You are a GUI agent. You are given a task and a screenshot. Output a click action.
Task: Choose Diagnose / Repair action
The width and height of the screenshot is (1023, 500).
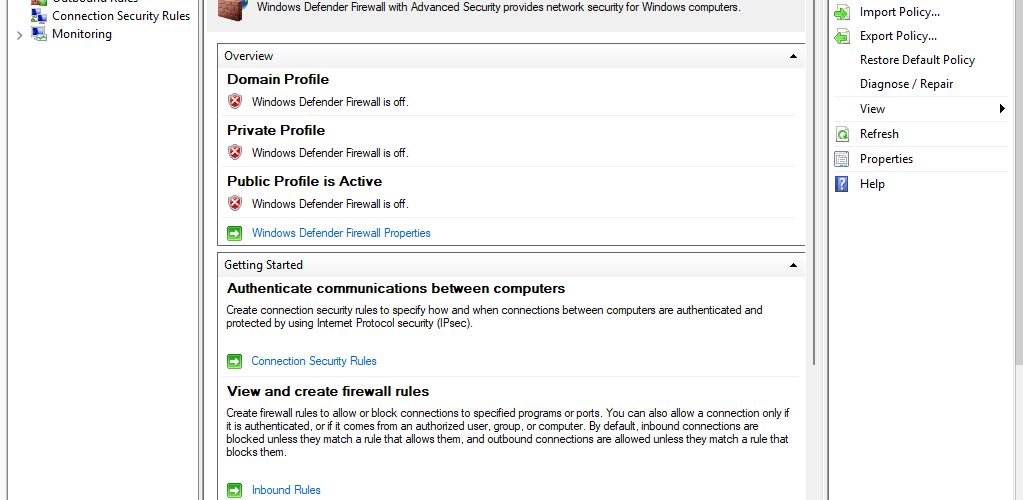[906, 84]
